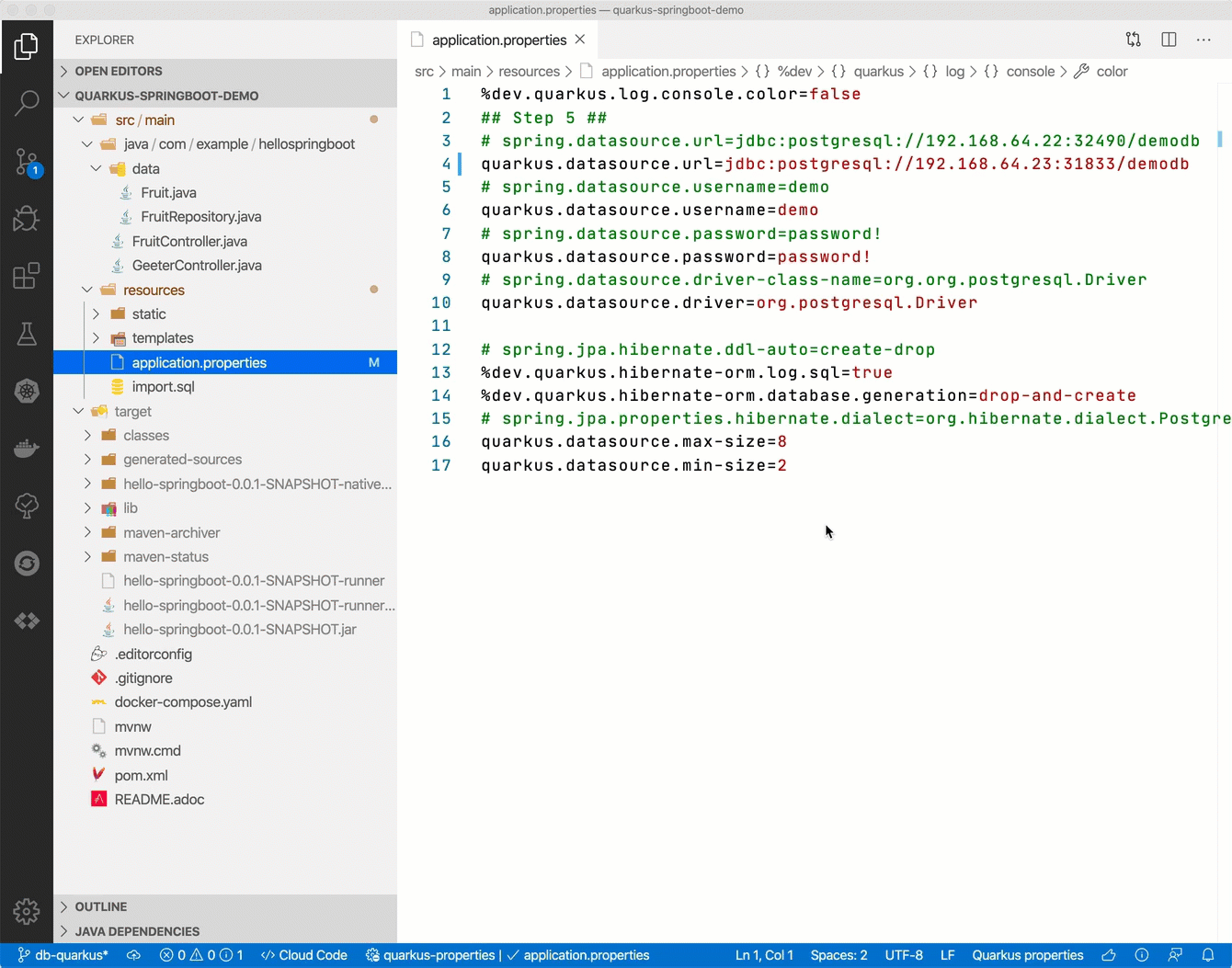Open .gitignore file

225,678
